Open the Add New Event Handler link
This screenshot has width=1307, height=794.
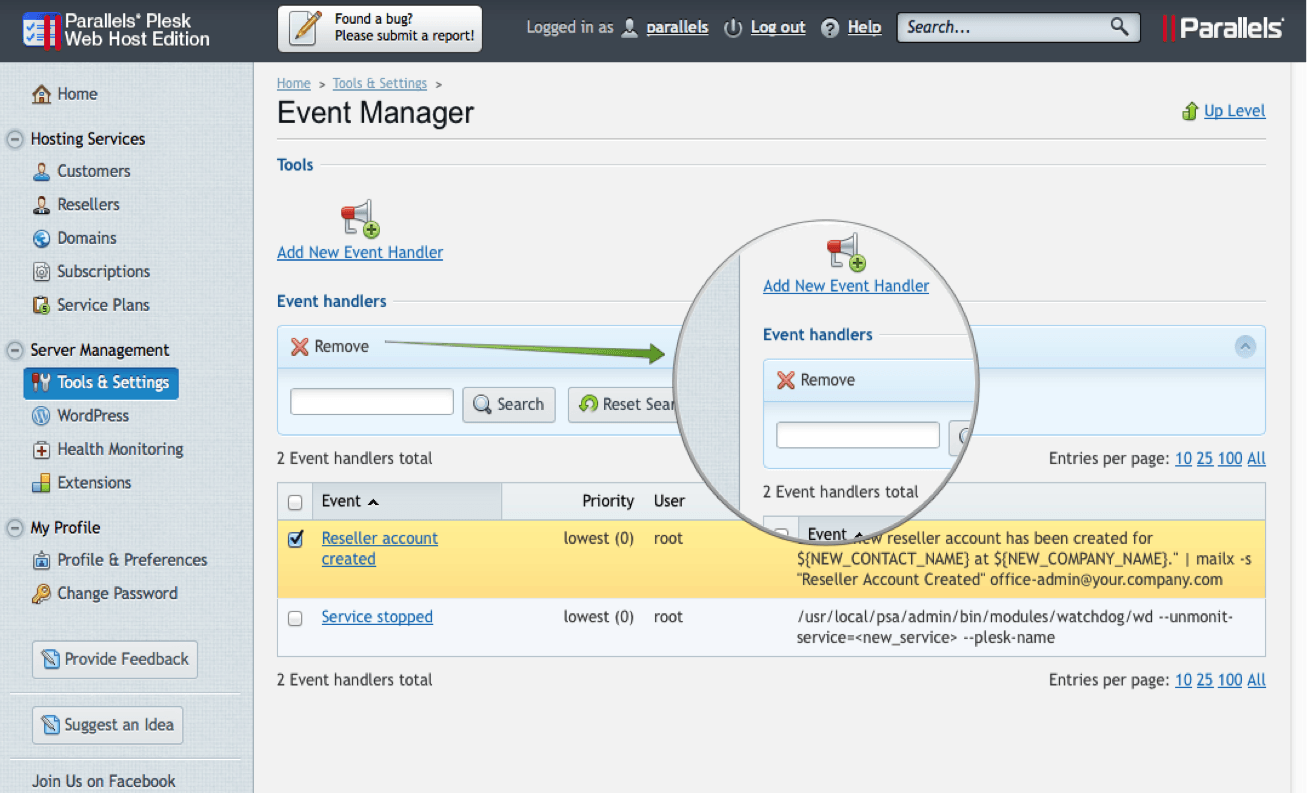360,253
